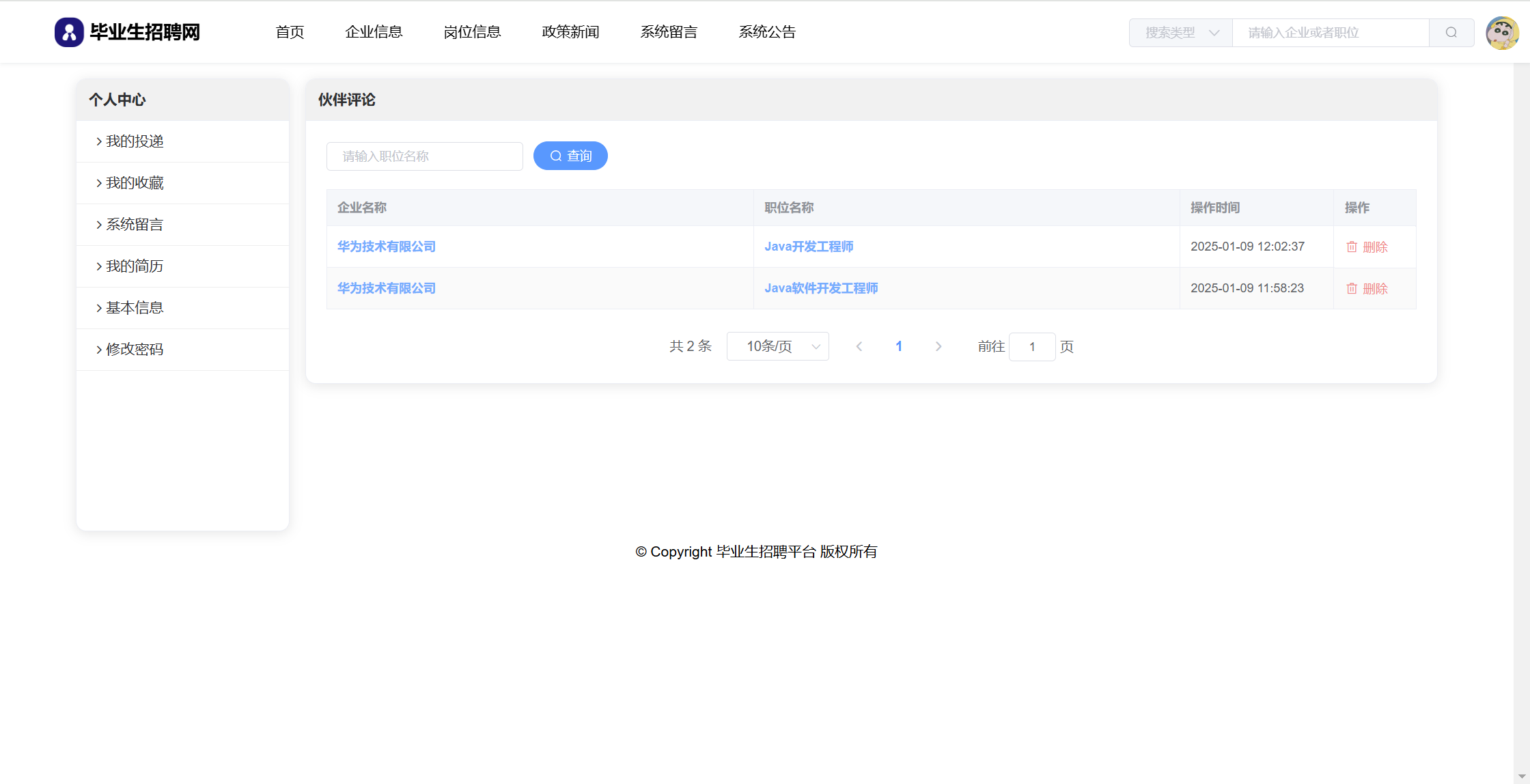
Task: Go to previous page arrow
Action: pyautogui.click(x=859, y=347)
